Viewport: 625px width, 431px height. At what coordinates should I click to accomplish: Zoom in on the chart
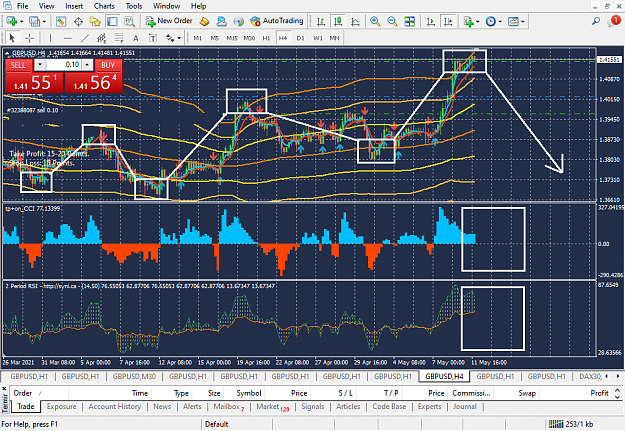(375, 21)
